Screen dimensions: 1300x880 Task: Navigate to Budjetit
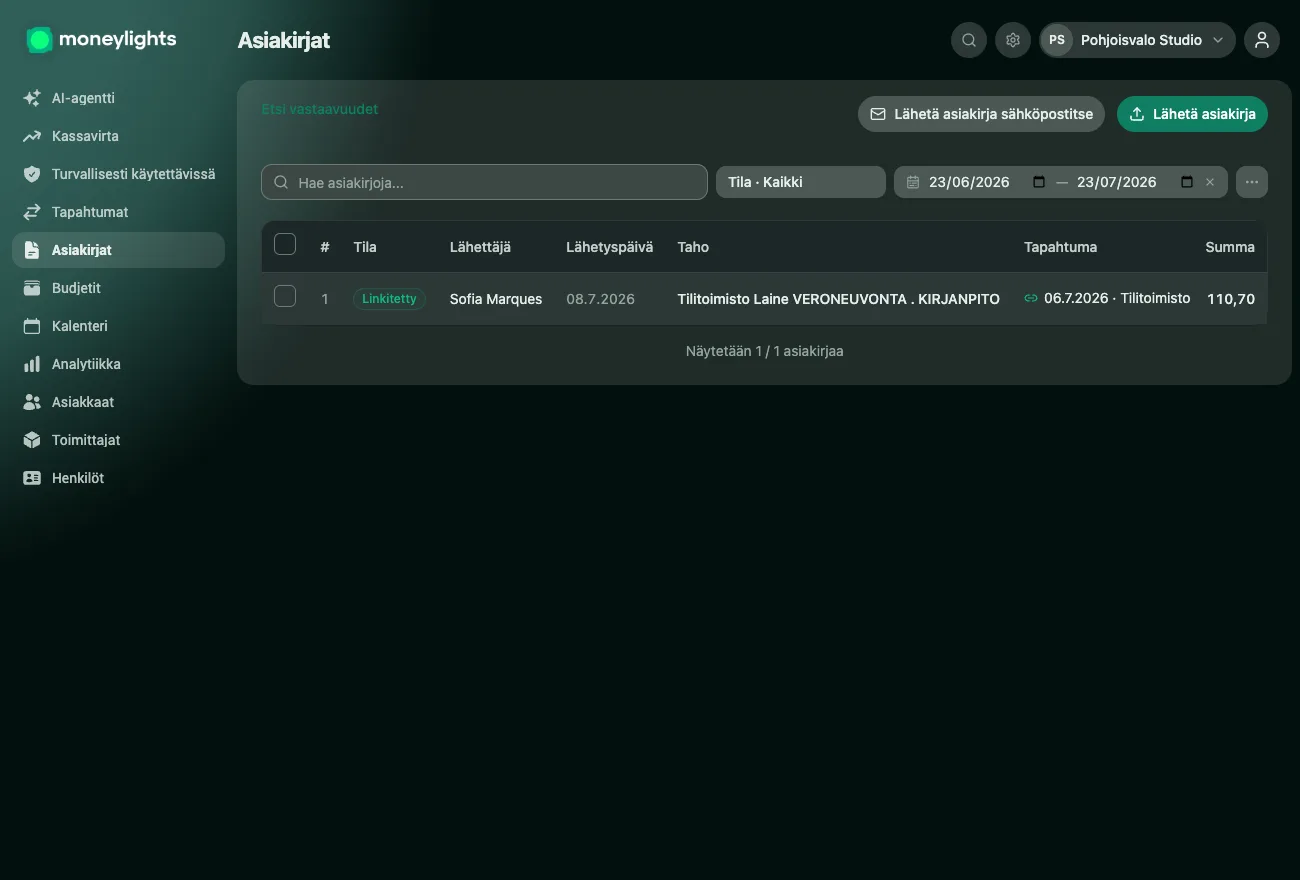(118, 288)
